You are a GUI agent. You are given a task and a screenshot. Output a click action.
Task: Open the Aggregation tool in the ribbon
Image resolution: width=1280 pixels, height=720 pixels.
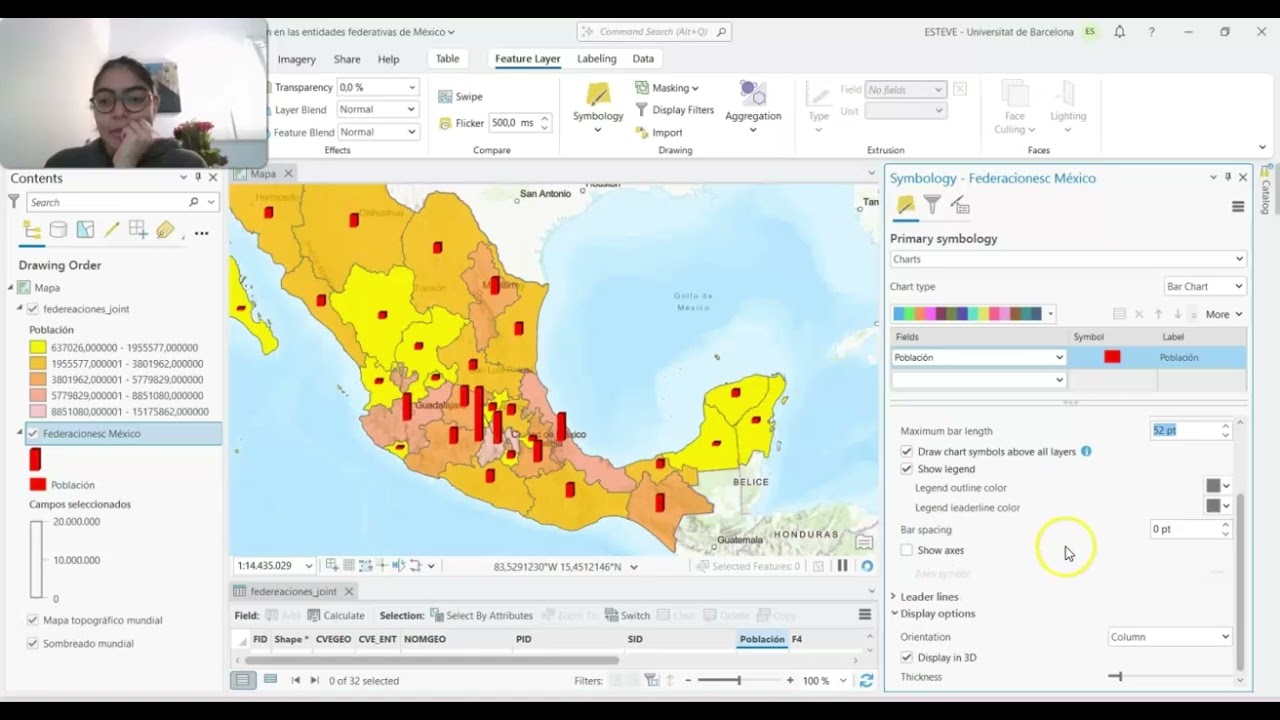click(x=753, y=107)
